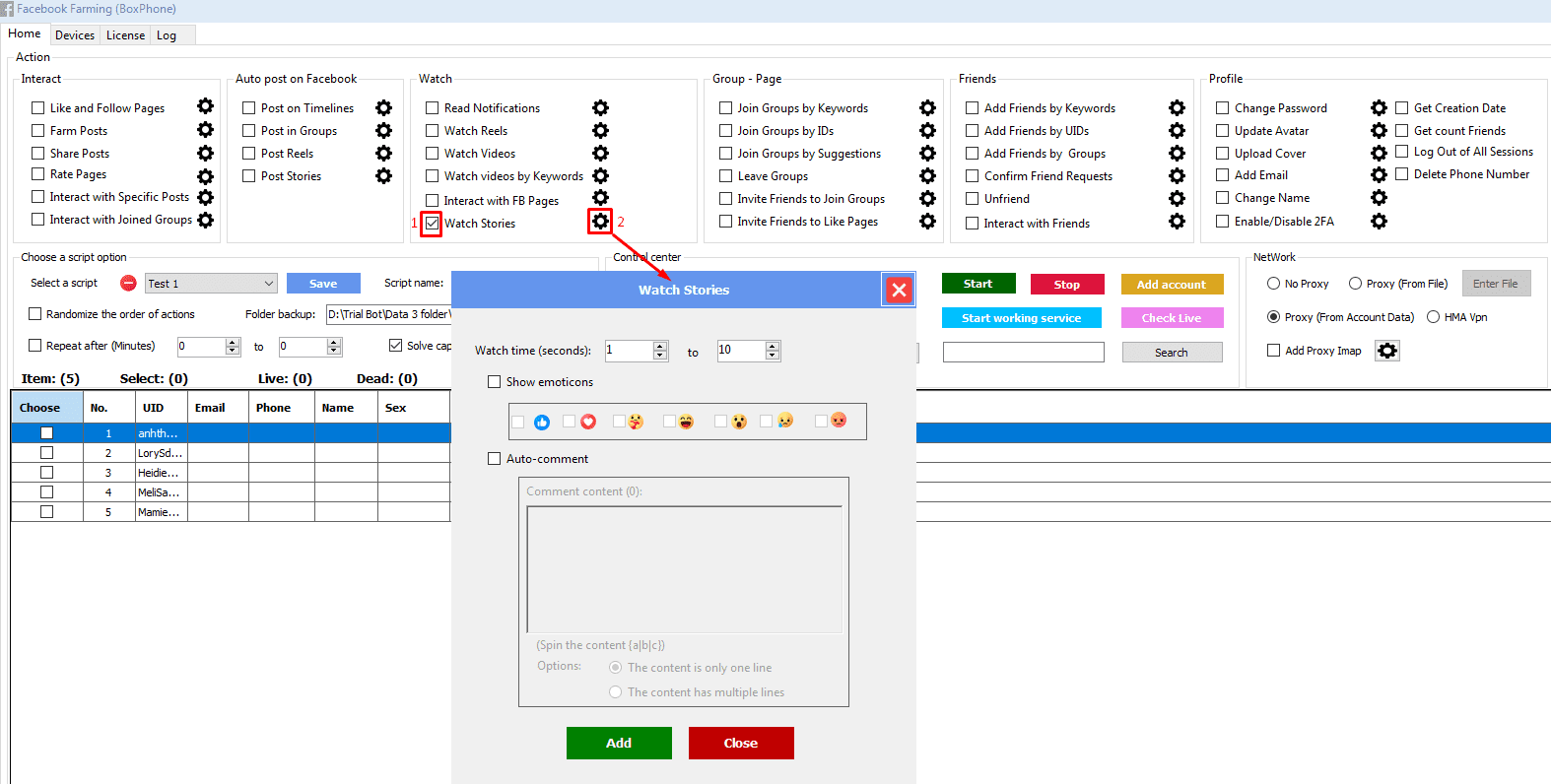This screenshot has width=1551, height=784.
Task: Save the selected script
Action: [x=323, y=284]
